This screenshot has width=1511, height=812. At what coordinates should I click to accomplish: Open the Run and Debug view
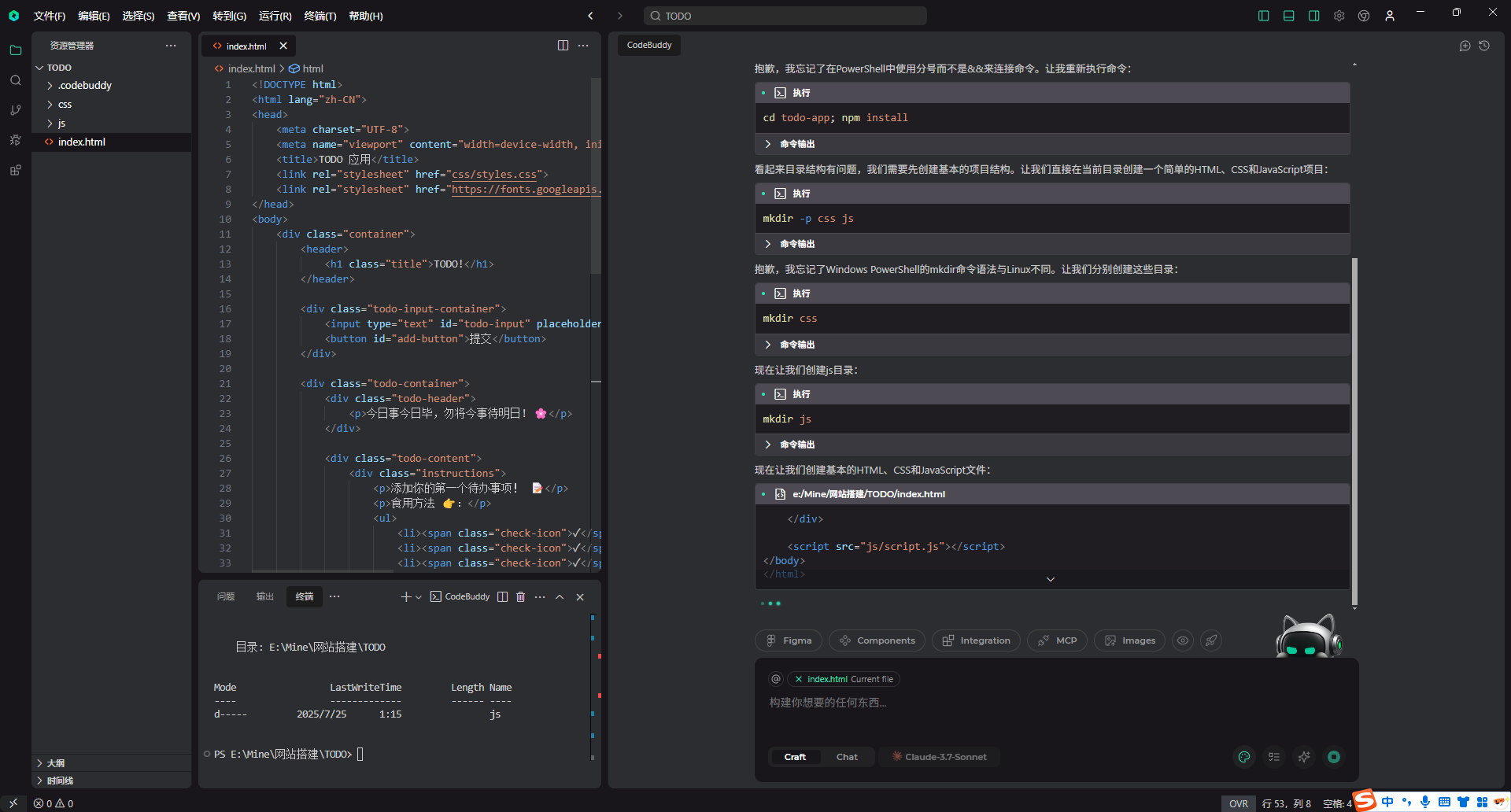tap(15, 140)
